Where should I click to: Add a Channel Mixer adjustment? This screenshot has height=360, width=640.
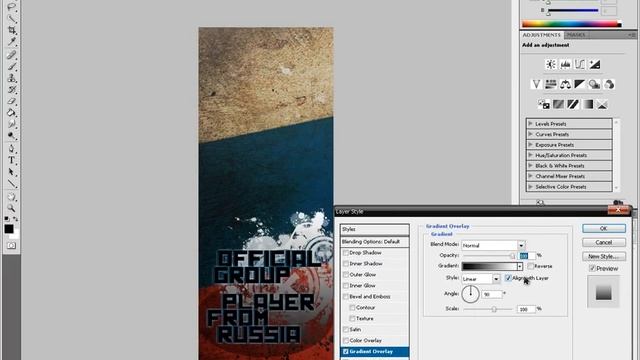click(609, 84)
